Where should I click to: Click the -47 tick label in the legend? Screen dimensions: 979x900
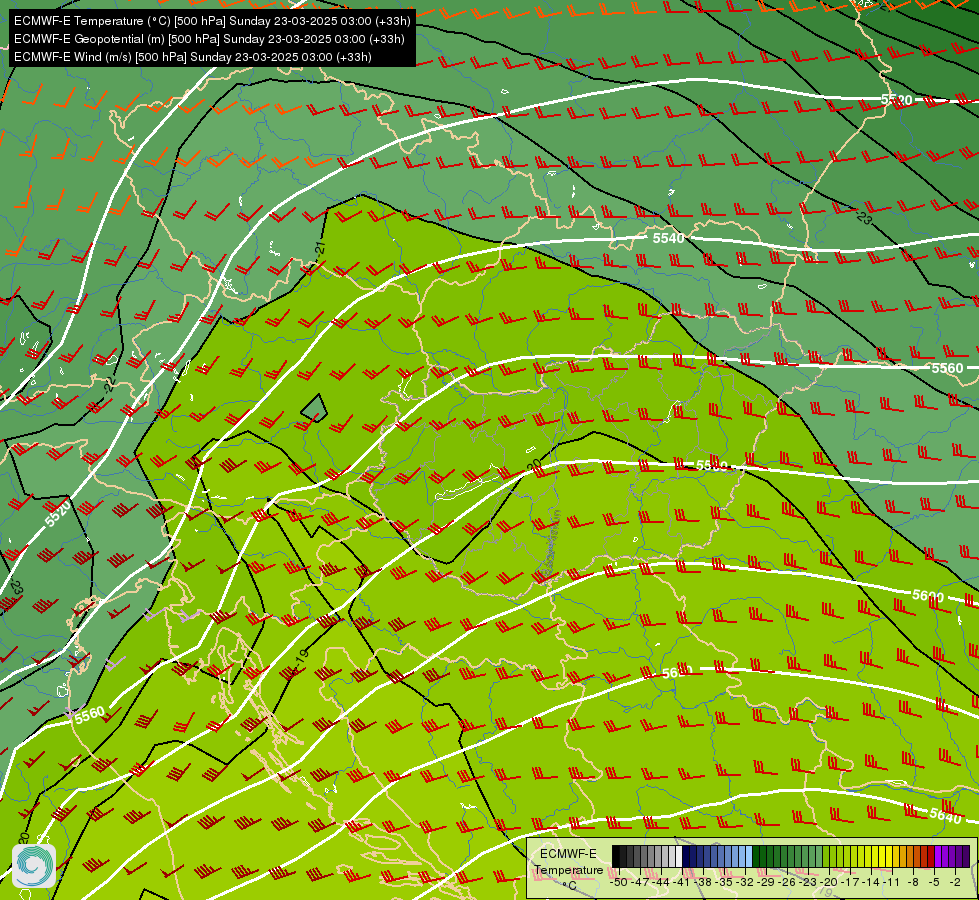(x=639, y=882)
